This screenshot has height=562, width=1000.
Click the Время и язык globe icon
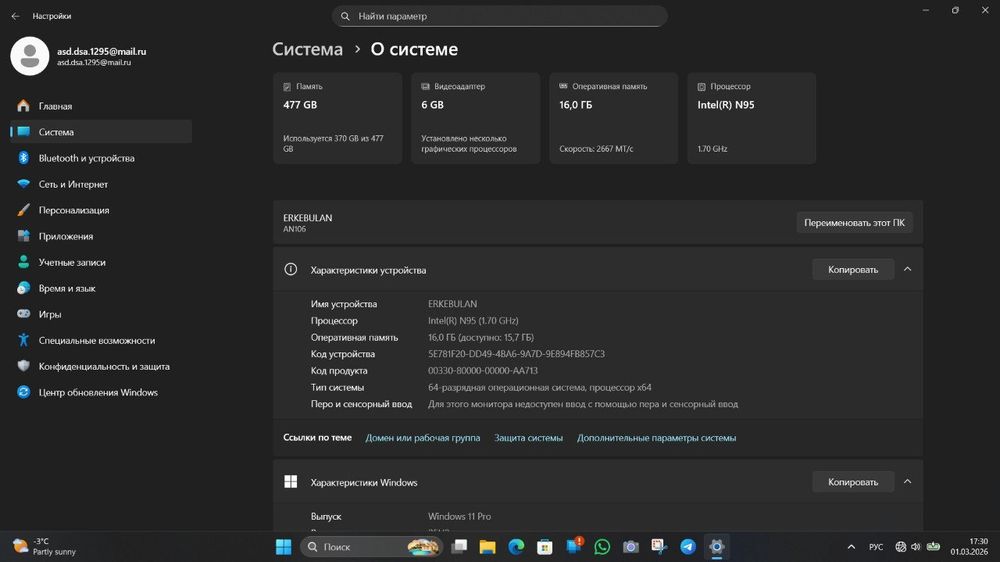tap(24, 288)
